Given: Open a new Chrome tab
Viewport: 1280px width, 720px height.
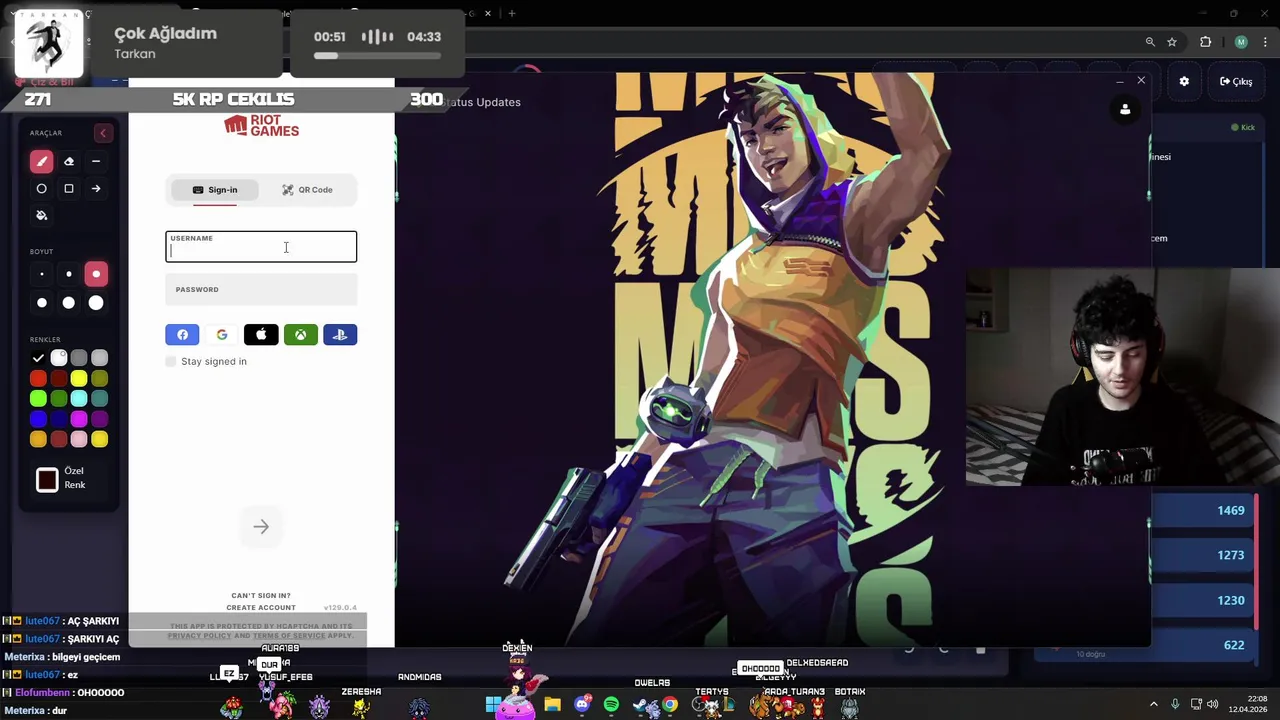Looking at the screenshot, I should click(x=512, y=13).
